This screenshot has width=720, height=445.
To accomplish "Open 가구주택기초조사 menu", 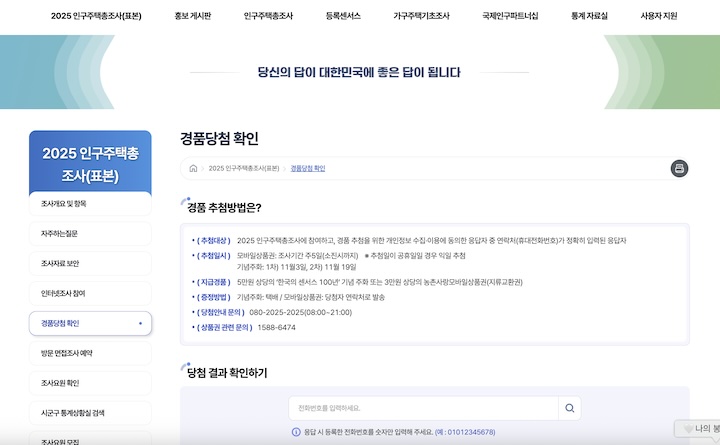I will pos(421,16).
